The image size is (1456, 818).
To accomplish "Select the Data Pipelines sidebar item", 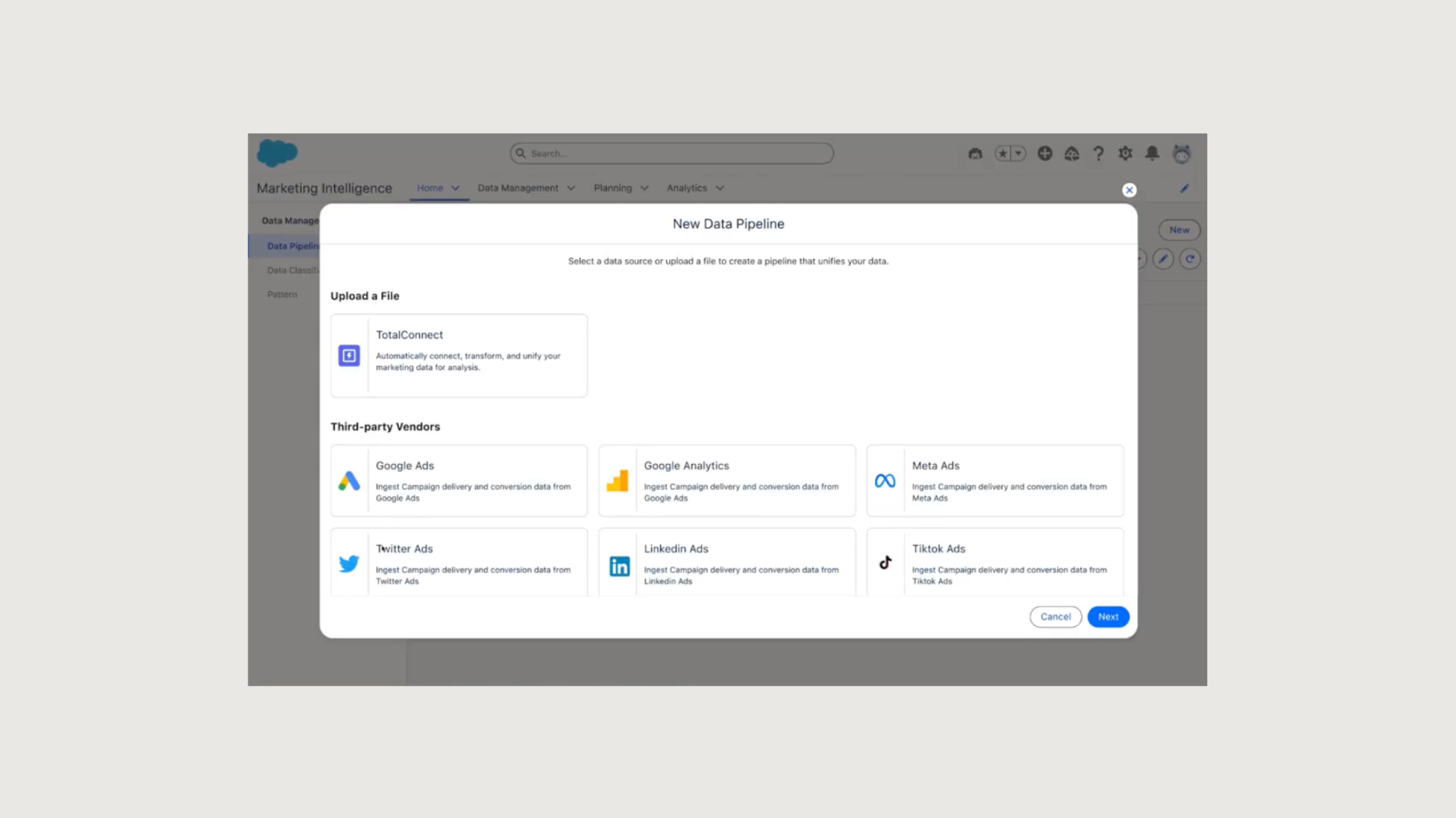I will [292, 246].
